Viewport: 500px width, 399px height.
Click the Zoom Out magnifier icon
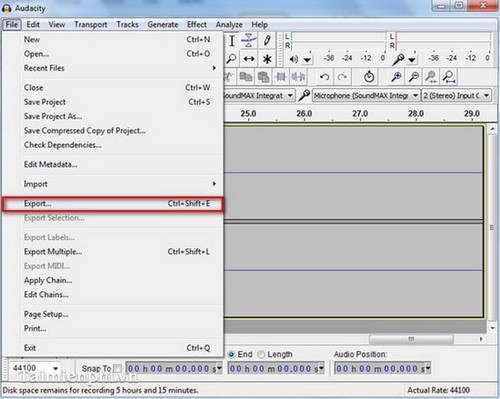414,77
